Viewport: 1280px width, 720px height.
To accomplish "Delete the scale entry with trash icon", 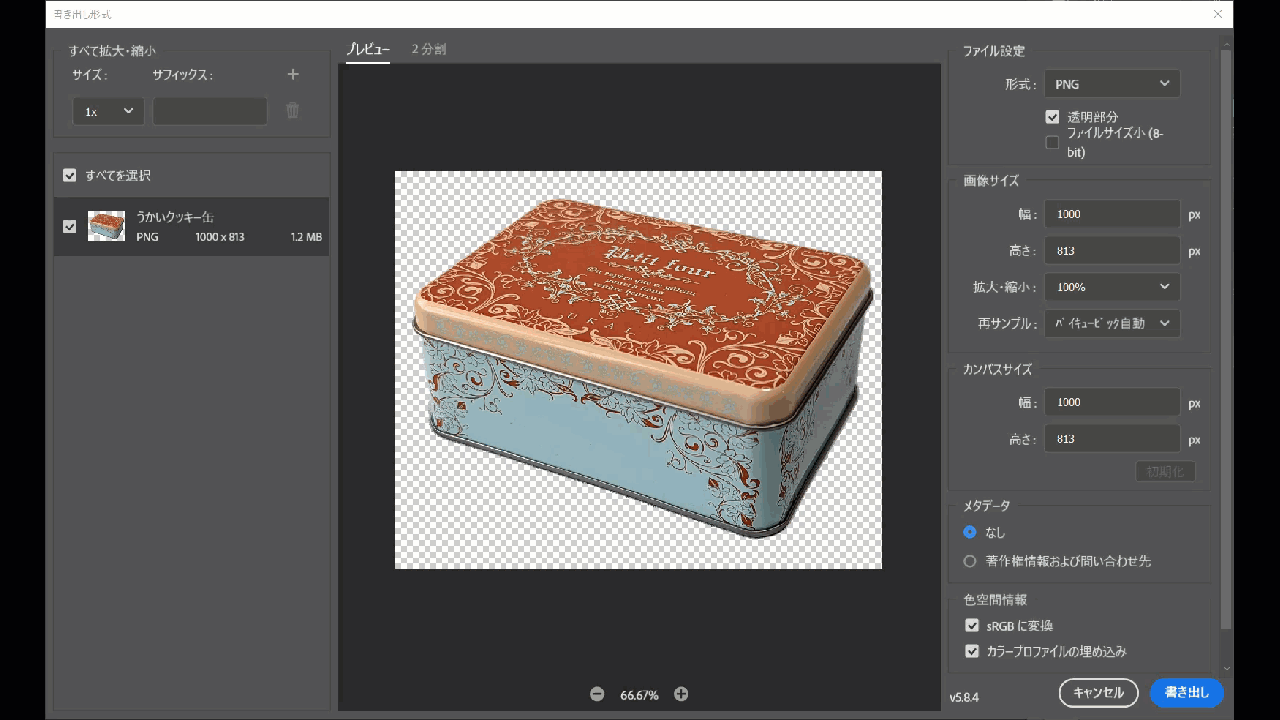I will coord(292,110).
